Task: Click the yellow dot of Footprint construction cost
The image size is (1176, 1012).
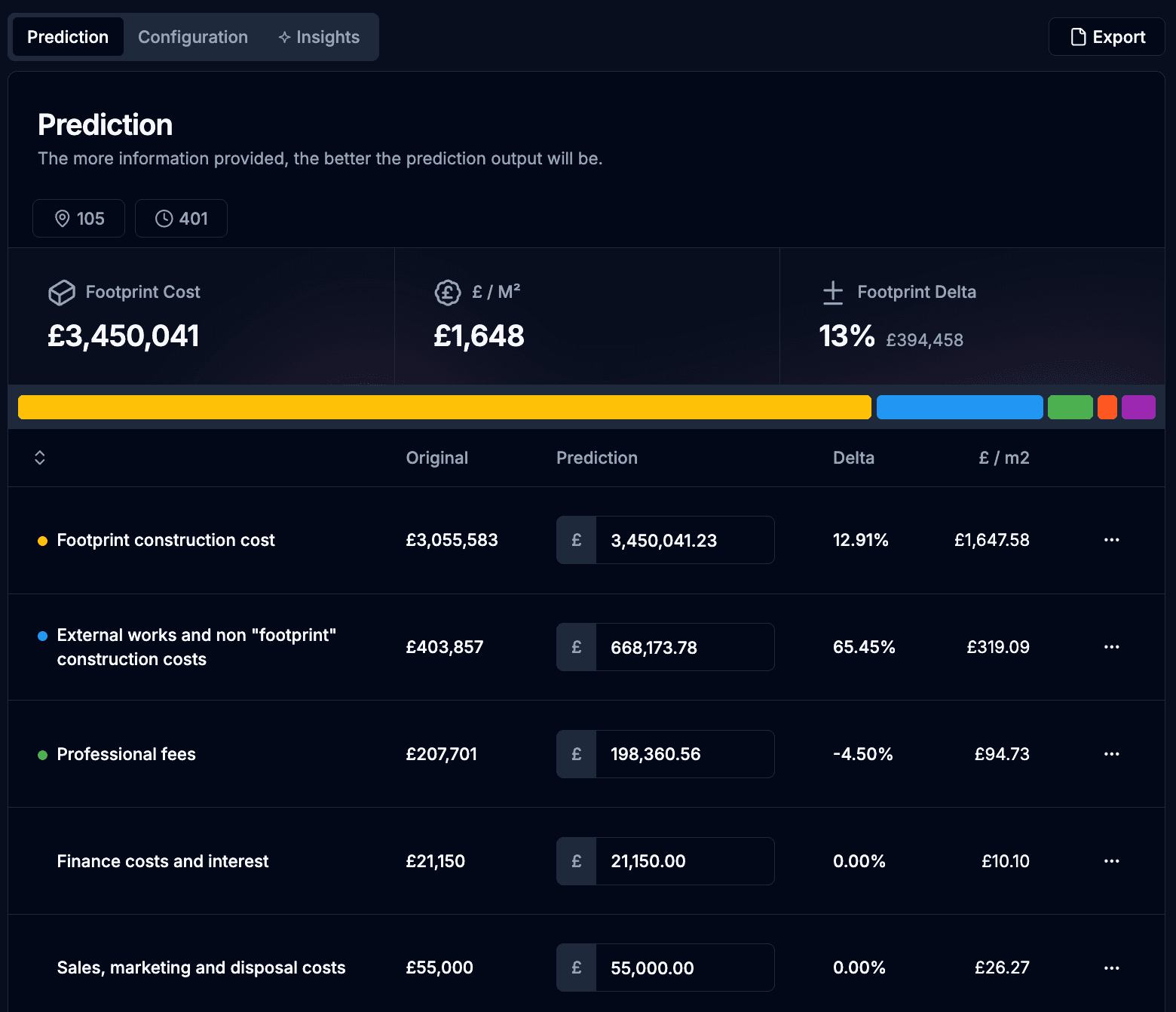Action: click(43, 541)
